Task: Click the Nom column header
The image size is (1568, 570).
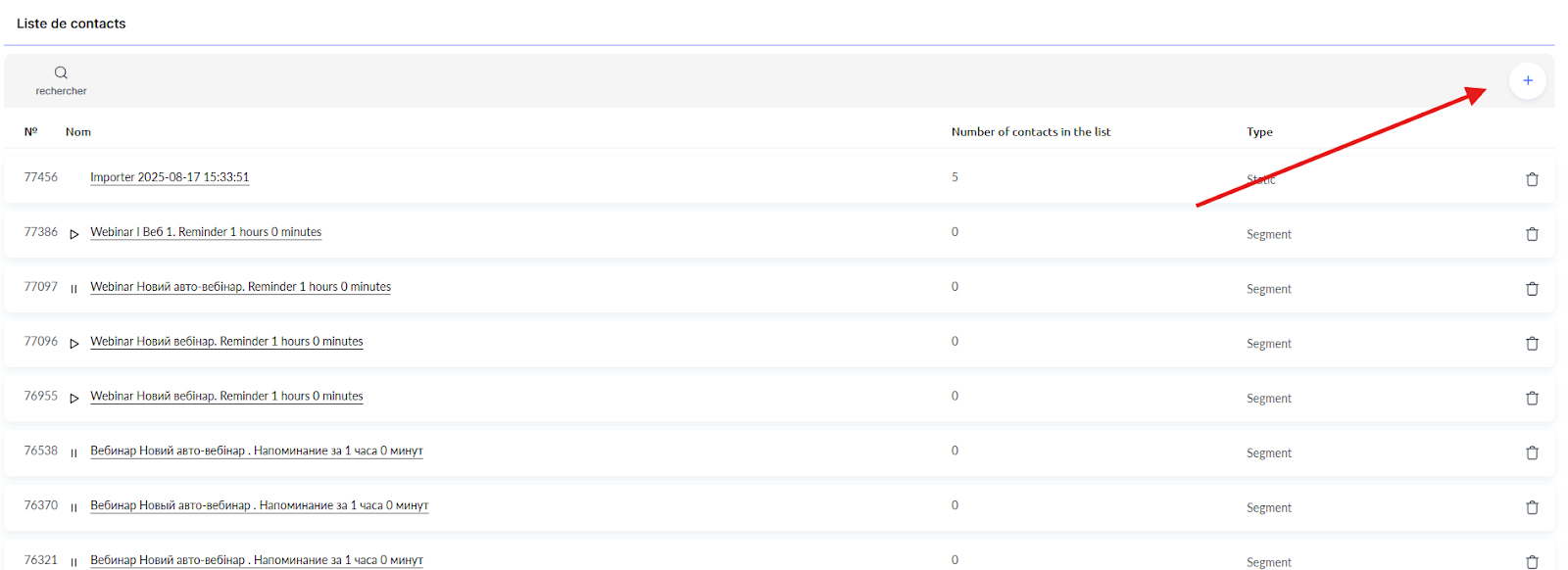Action: [x=78, y=132]
